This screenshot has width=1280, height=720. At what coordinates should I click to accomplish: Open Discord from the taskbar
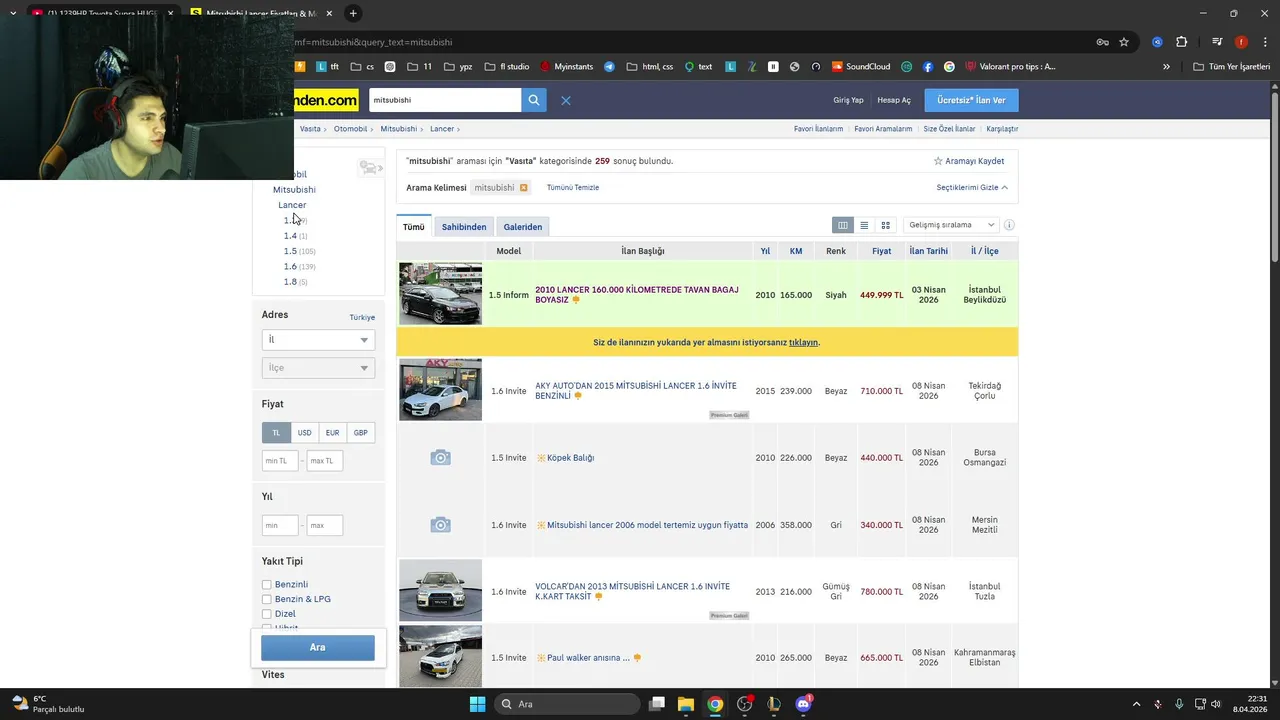(803, 704)
